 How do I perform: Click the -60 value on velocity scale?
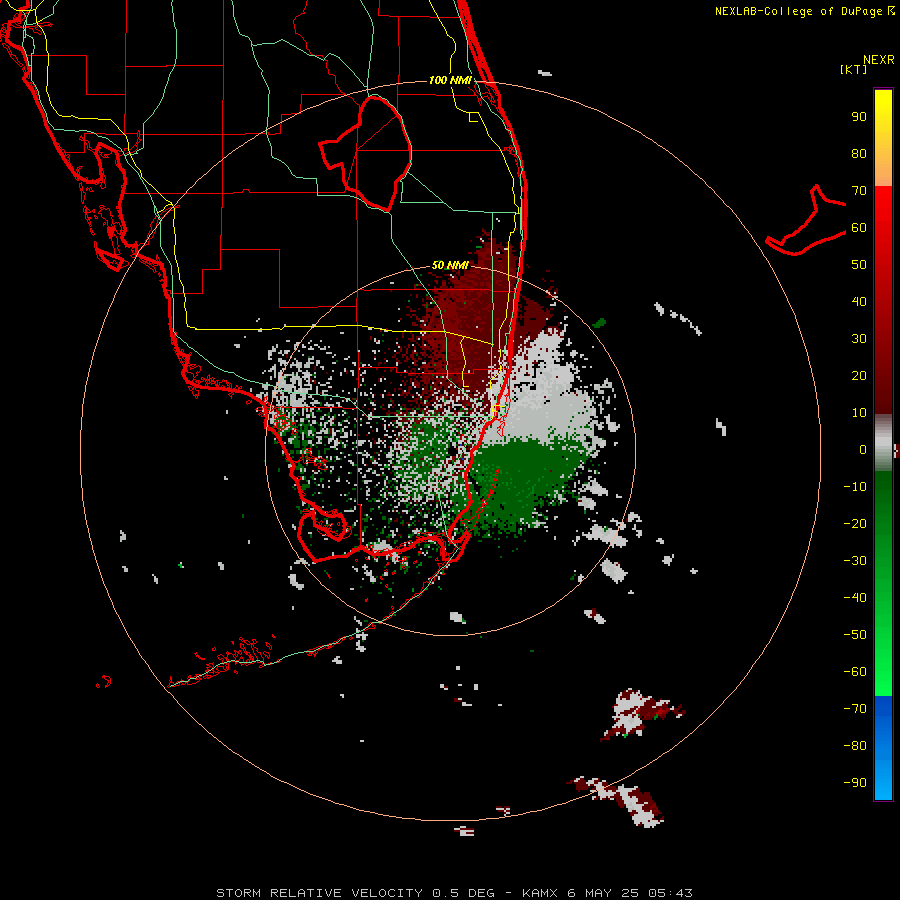855,672
